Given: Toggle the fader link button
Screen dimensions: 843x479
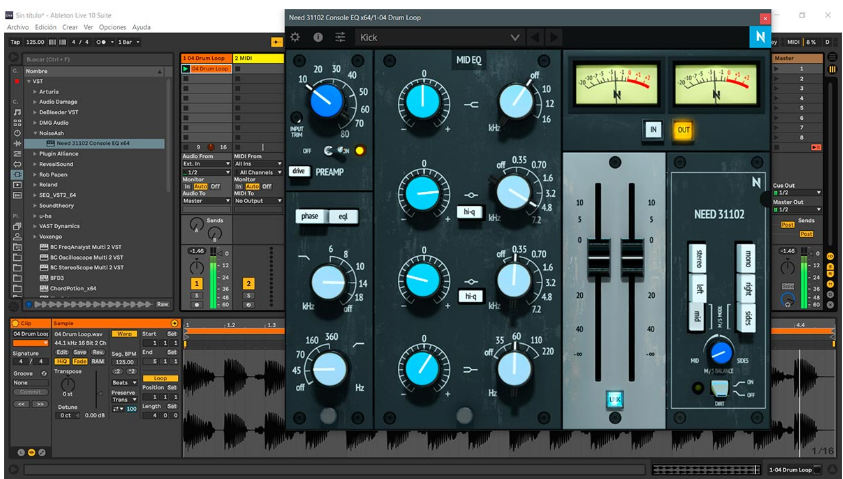Looking at the screenshot, I should pyautogui.click(x=615, y=398).
